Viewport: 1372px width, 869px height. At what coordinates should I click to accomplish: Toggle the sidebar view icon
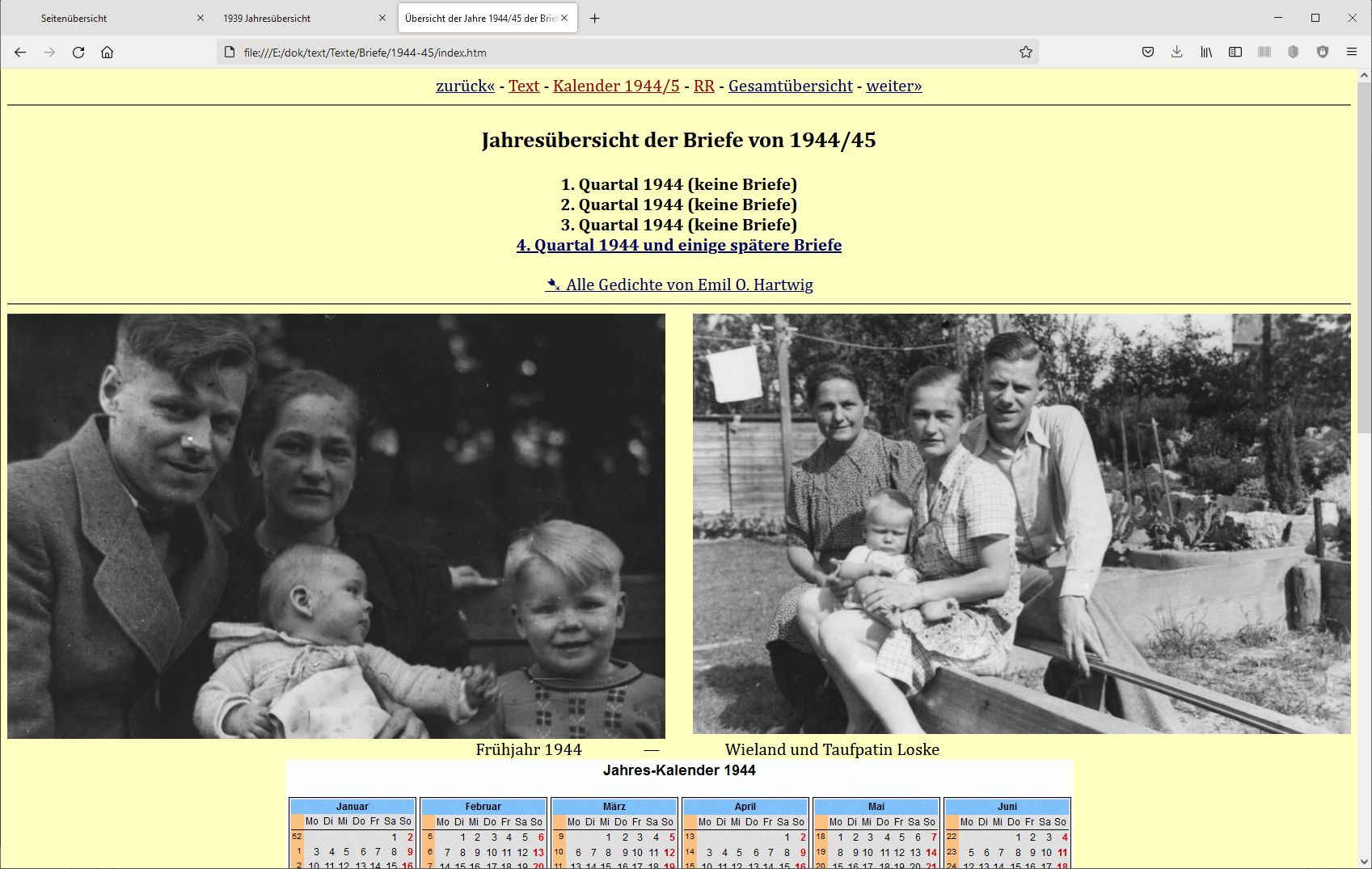click(1235, 53)
